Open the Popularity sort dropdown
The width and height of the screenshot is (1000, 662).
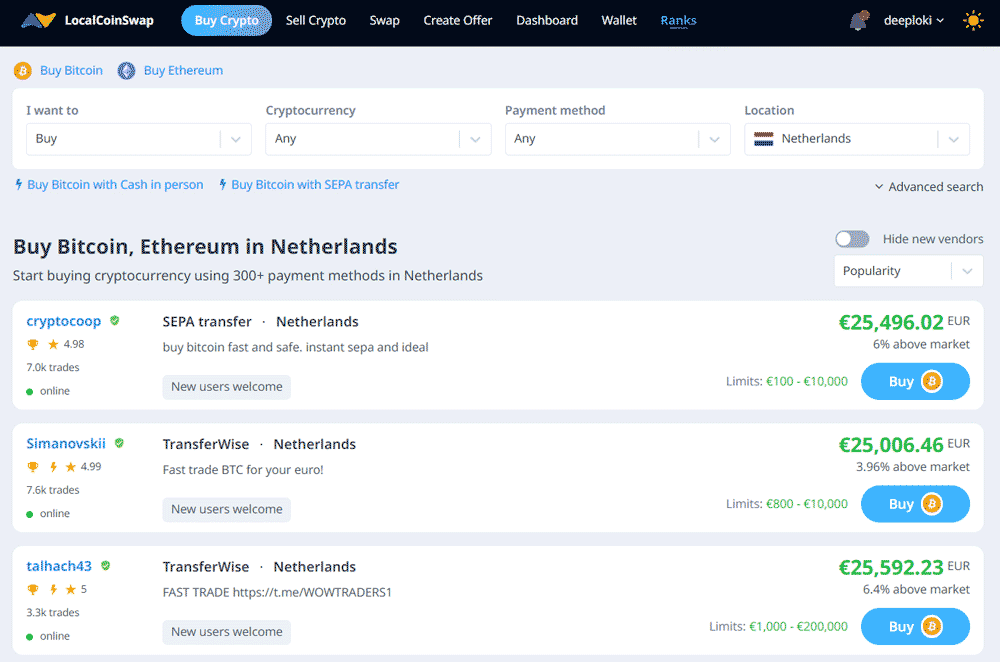(x=908, y=271)
